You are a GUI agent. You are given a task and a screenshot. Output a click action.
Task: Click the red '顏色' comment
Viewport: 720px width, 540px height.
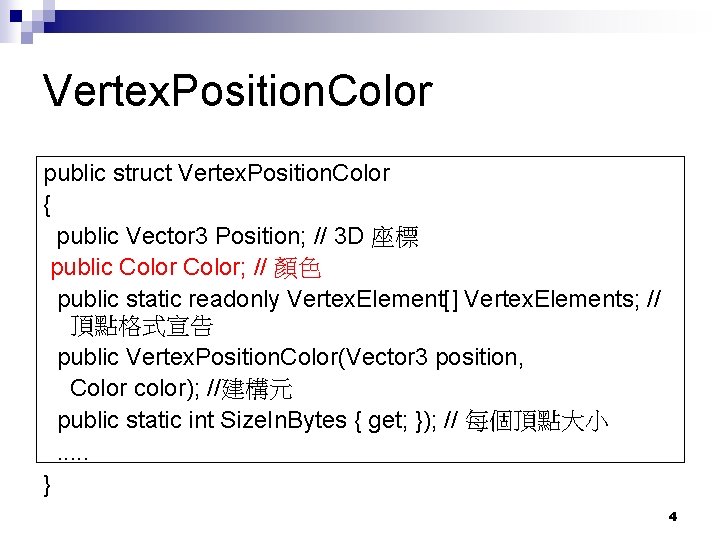296,268
